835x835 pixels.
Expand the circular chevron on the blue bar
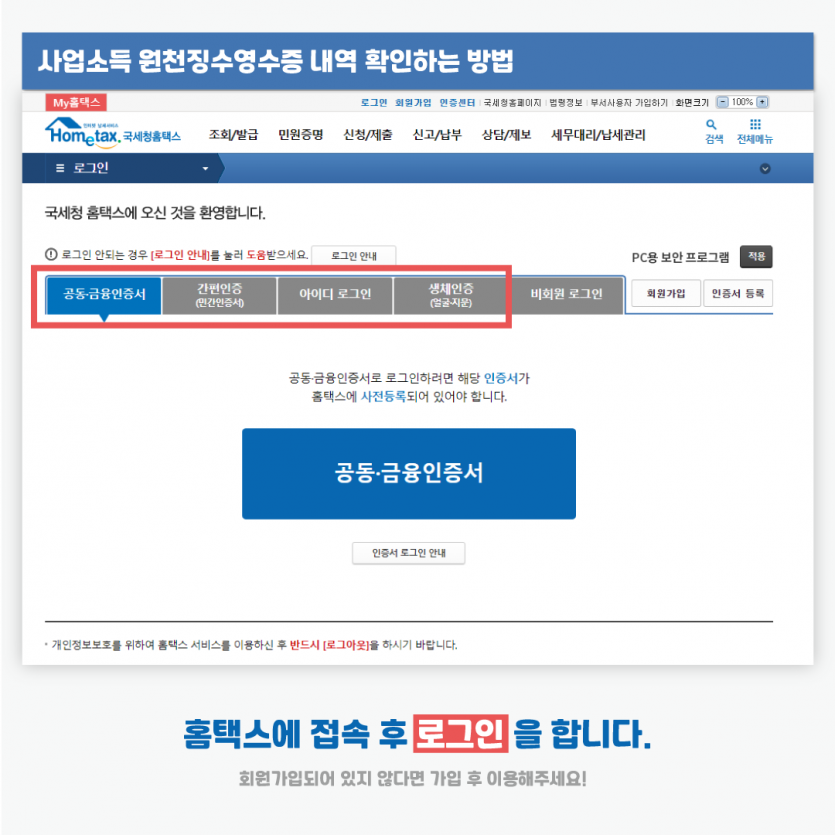tap(765, 169)
